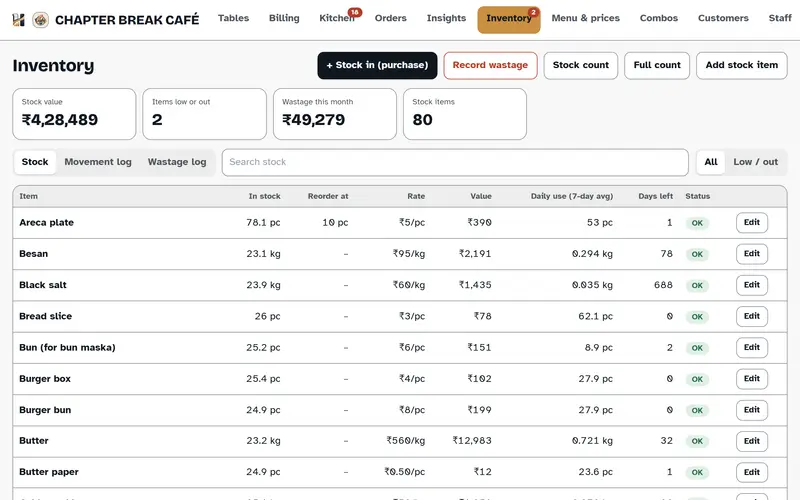Click the Record wastage button
This screenshot has width=800, height=500.
490,65
